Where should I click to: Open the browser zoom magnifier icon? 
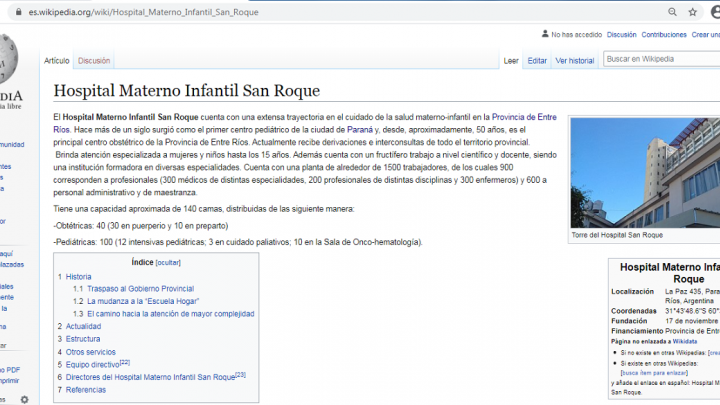[672, 12]
